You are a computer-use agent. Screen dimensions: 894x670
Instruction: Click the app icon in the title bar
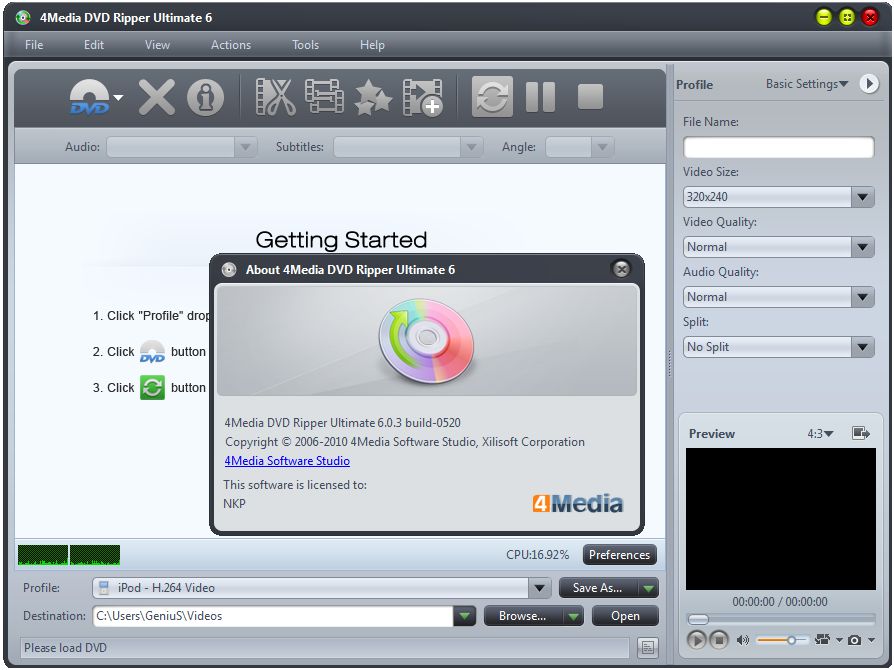click(23, 18)
